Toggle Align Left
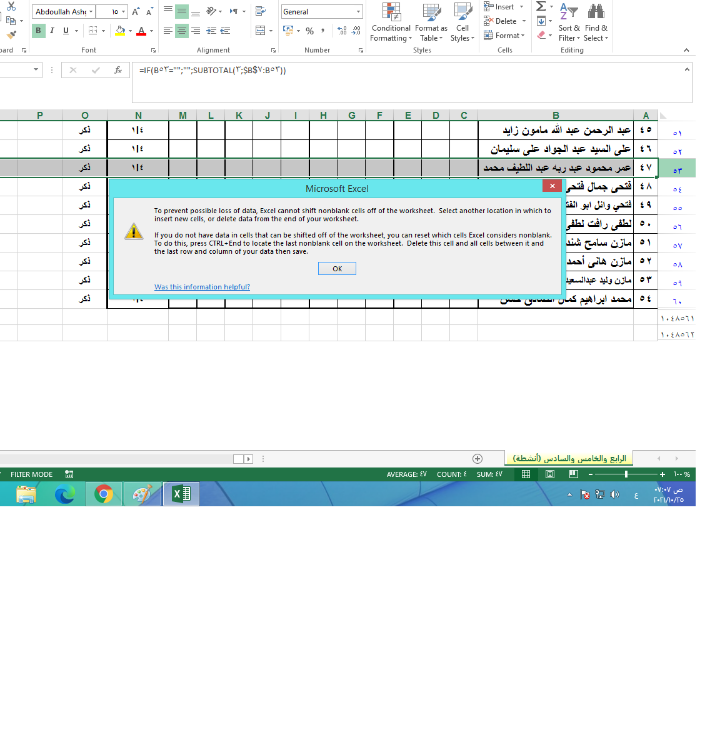Image resolution: width=720 pixels, height=750 pixels. pos(168,31)
